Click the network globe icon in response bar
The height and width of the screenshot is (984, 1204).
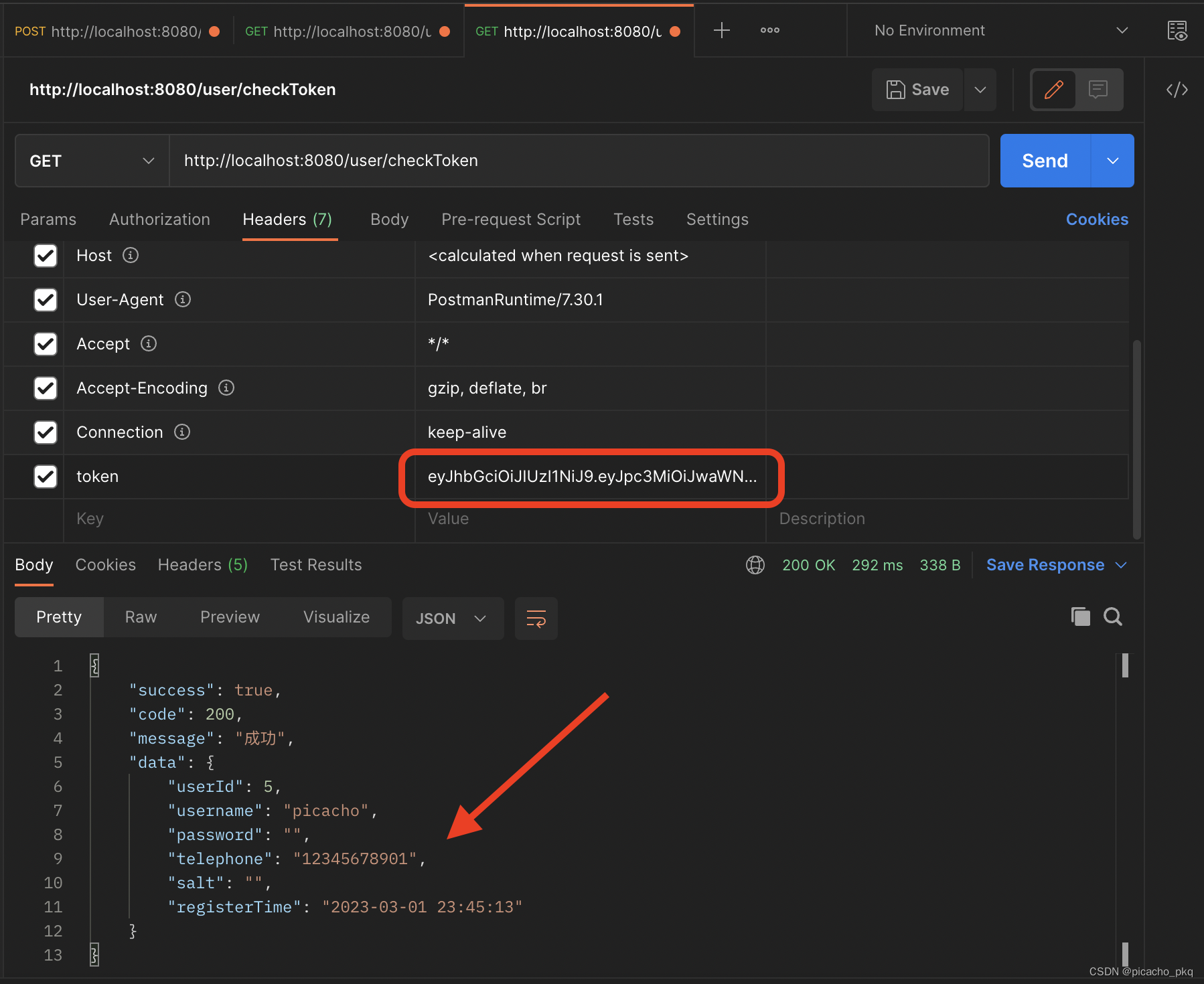755,565
